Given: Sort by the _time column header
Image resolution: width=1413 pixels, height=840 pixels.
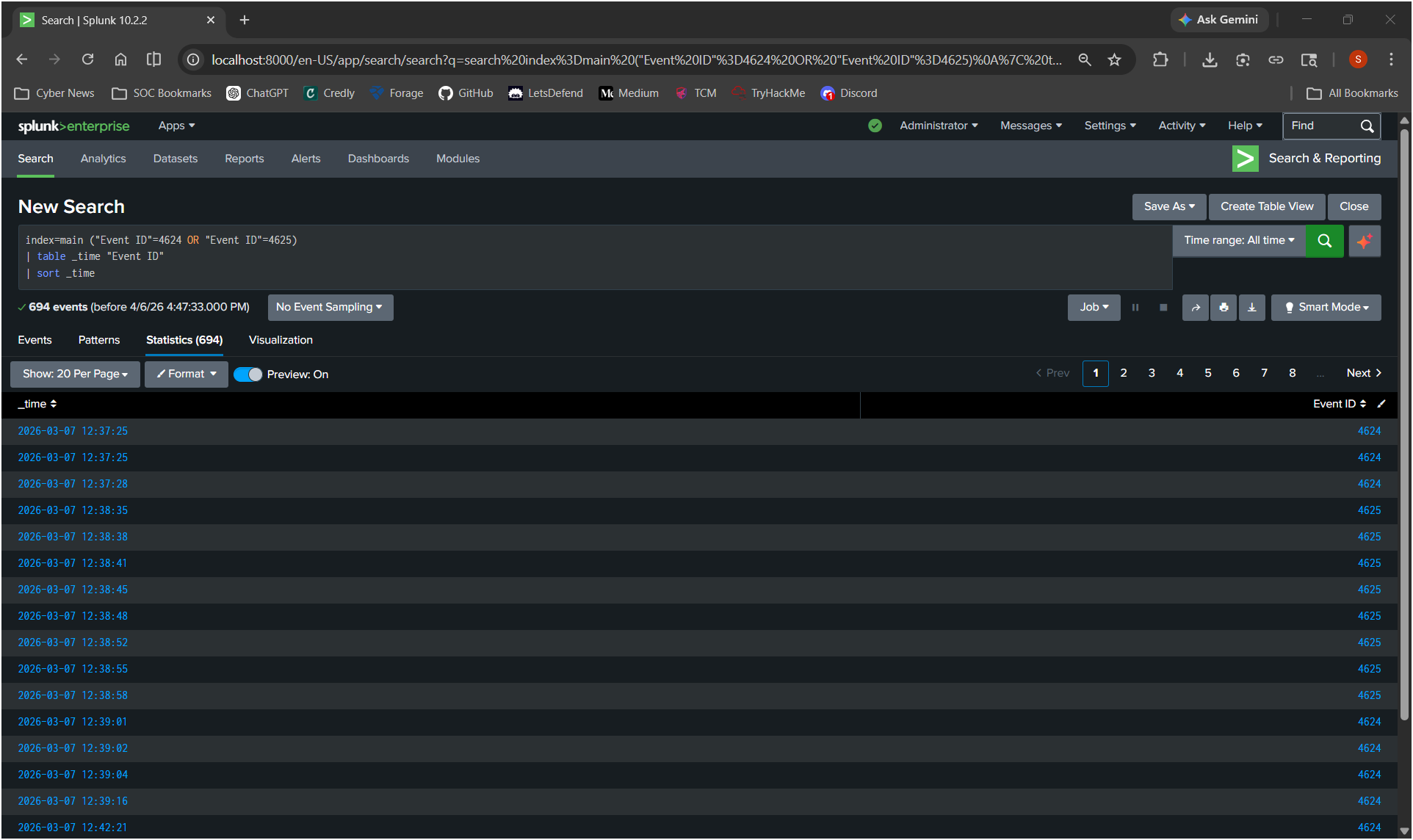Looking at the screenshot, I should (37, 404).
